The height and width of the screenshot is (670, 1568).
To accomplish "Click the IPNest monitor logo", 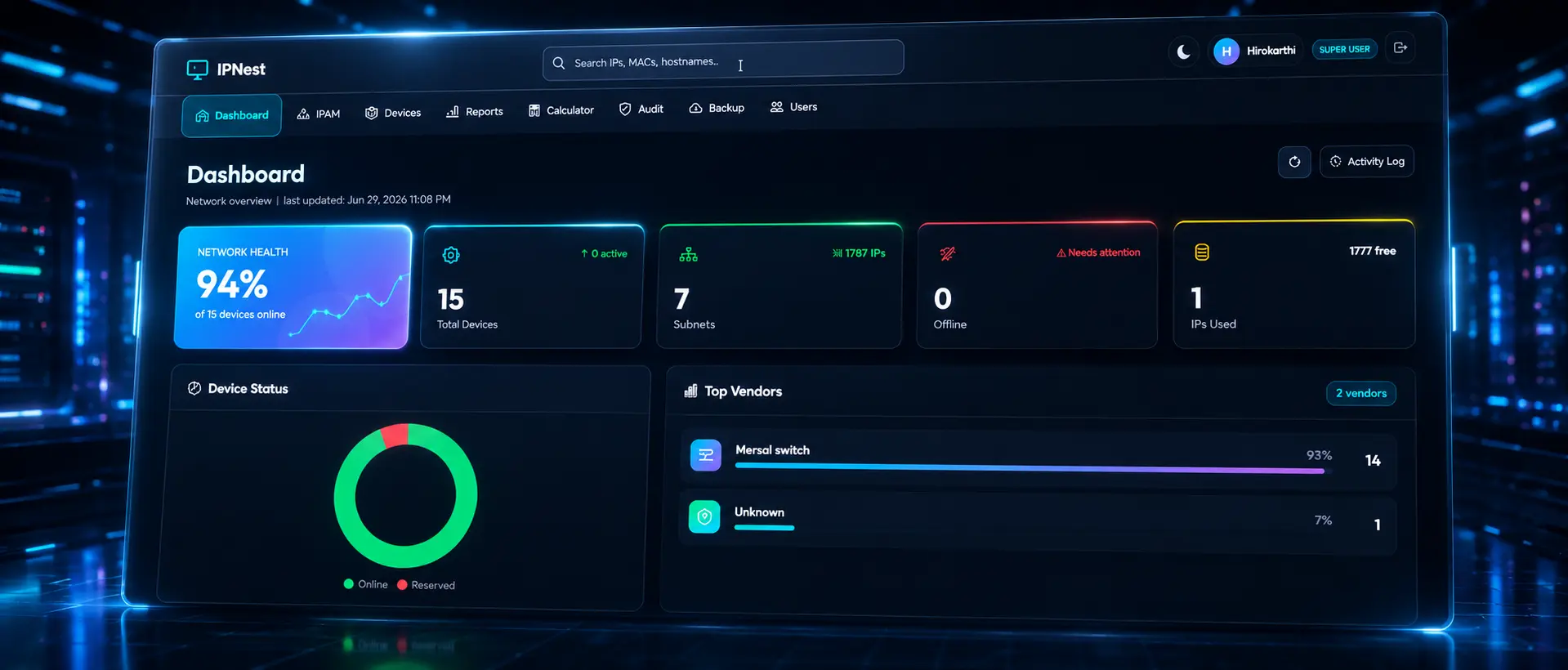I will tap(197, 70).
